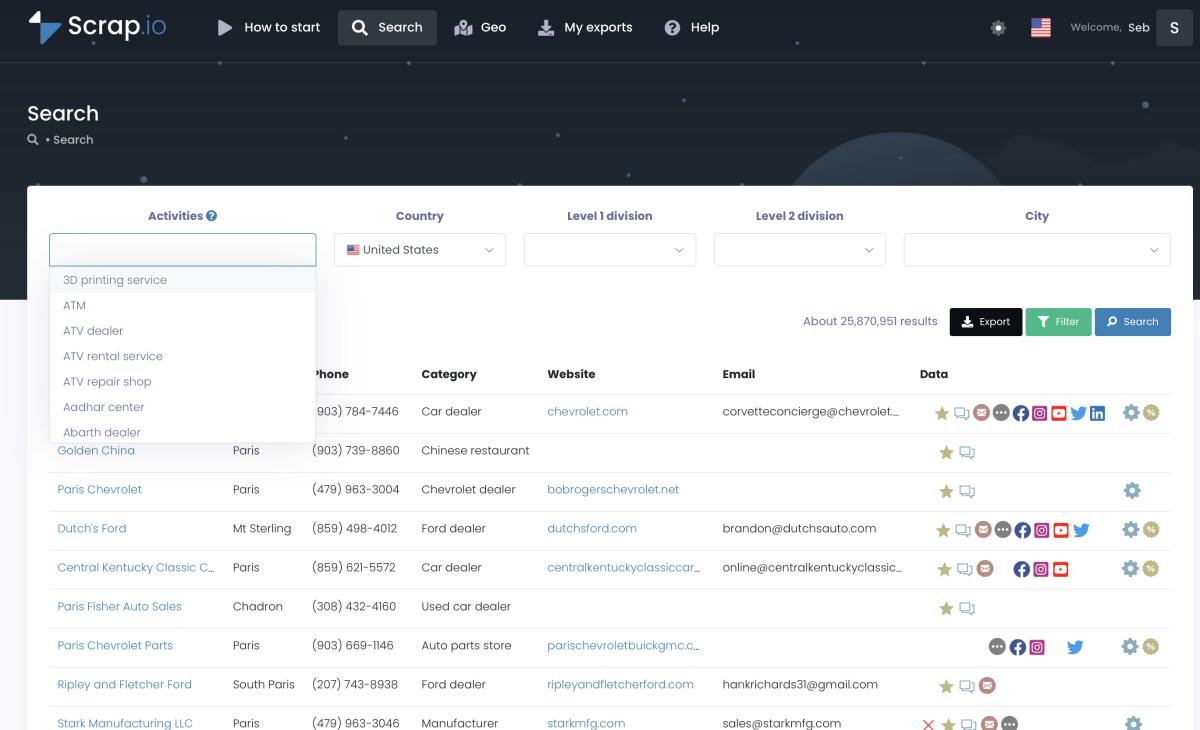1200x730 pixels.
Task: Click the Twitter icon for Paris Chevrolet Parts
Action: coord(1075,647)
